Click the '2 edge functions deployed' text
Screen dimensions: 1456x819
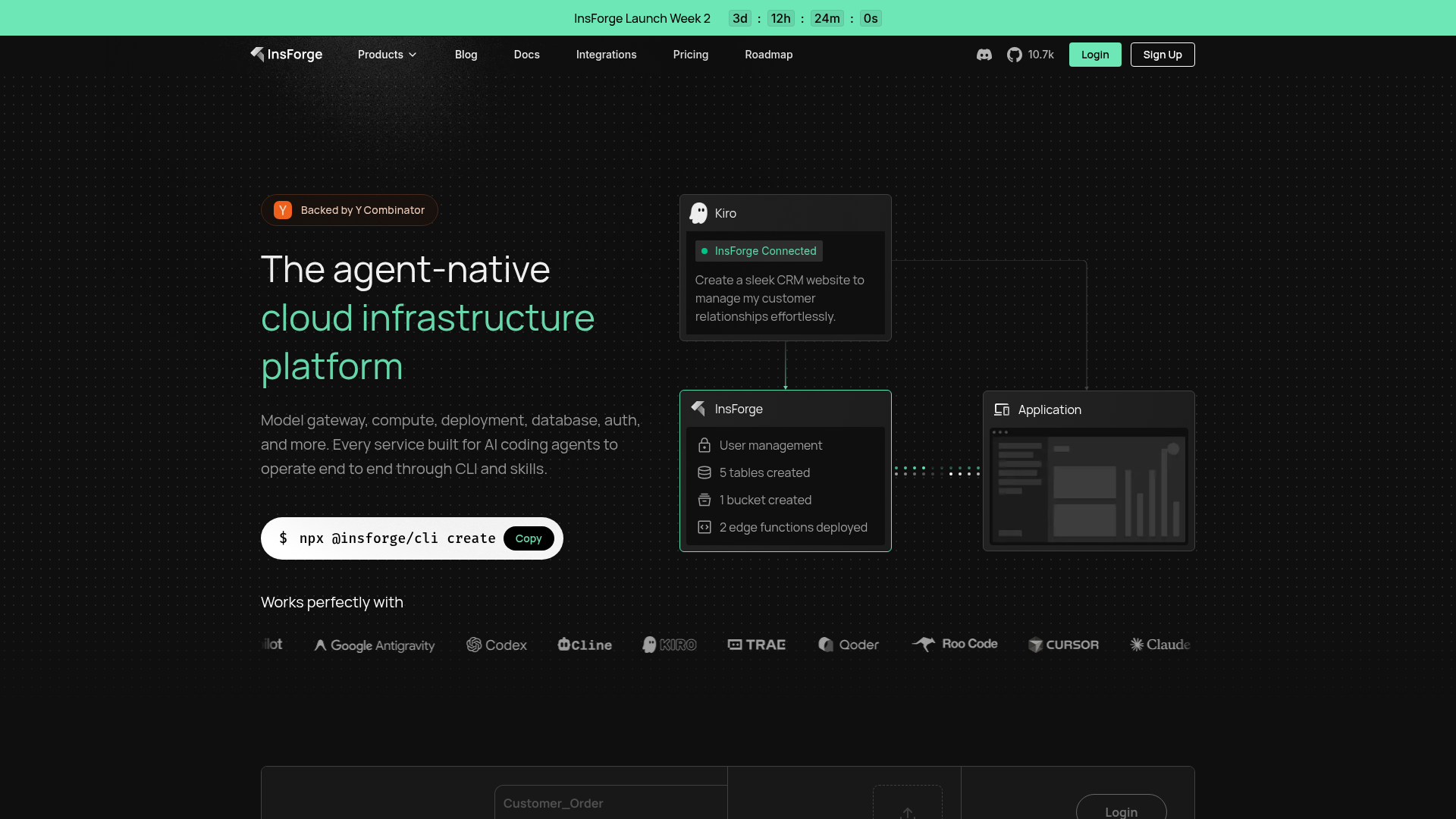click(x=793, y=527)
